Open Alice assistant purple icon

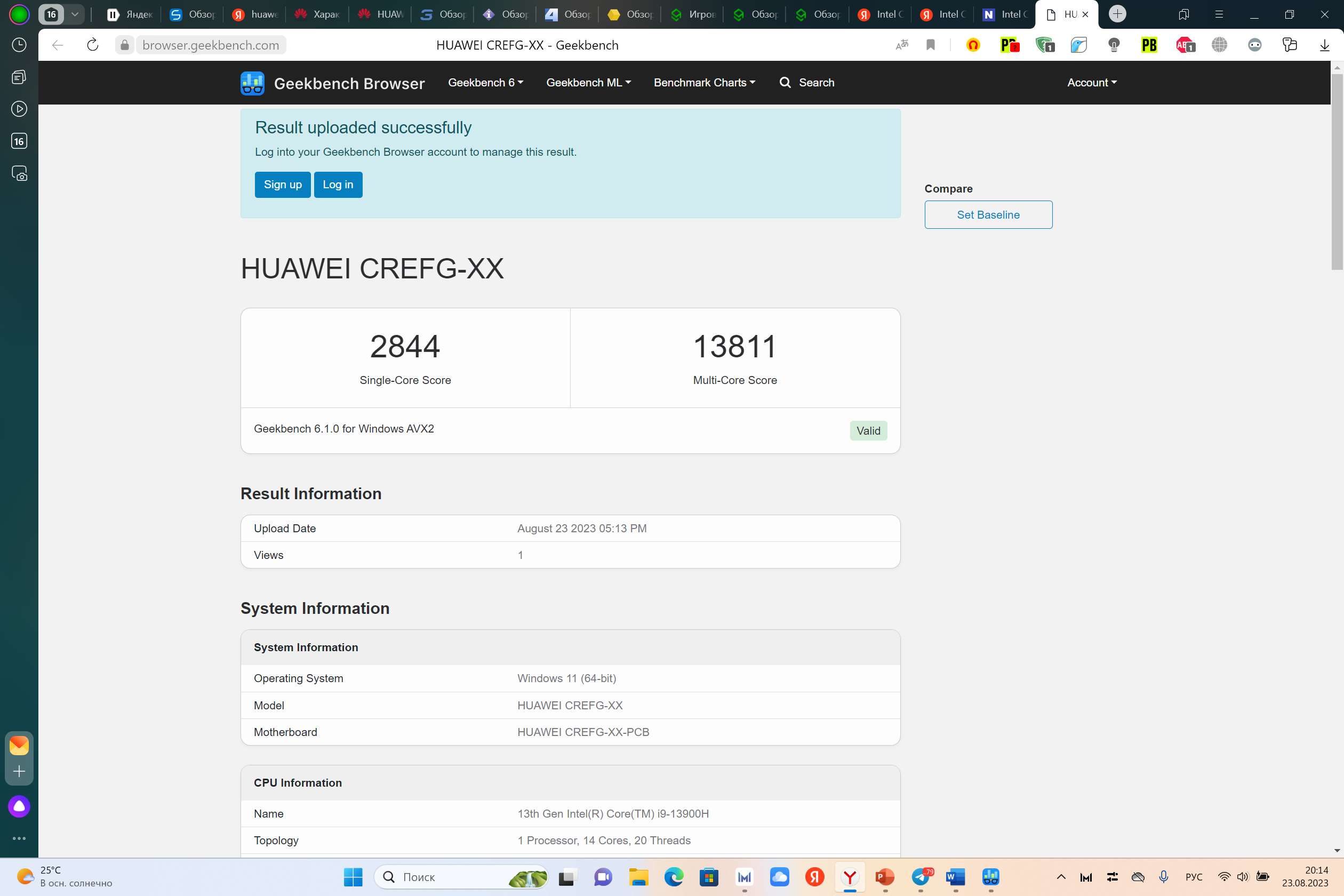[19, 806]
